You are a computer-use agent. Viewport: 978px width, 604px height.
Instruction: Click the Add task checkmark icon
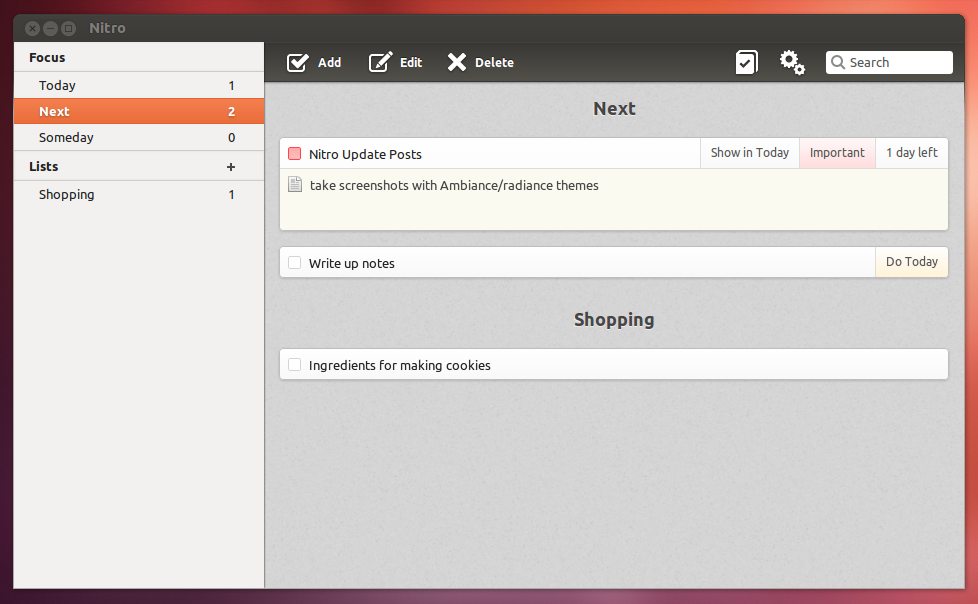298,62
